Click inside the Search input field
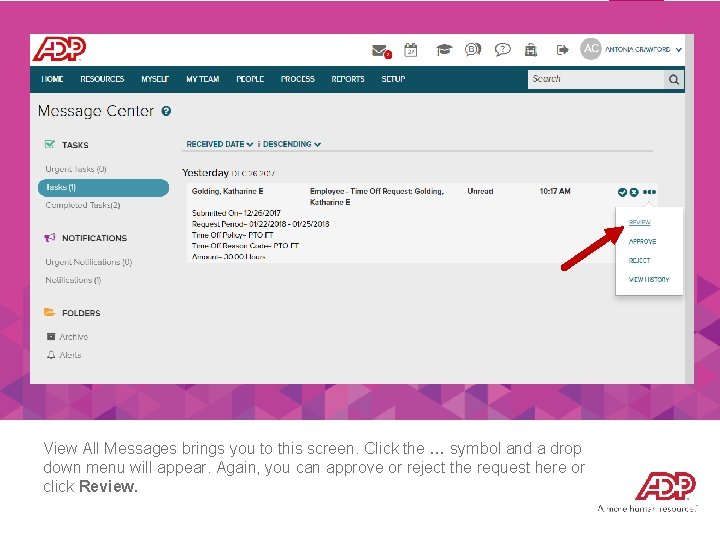This screenshot has height=540, width=720. 596,79
